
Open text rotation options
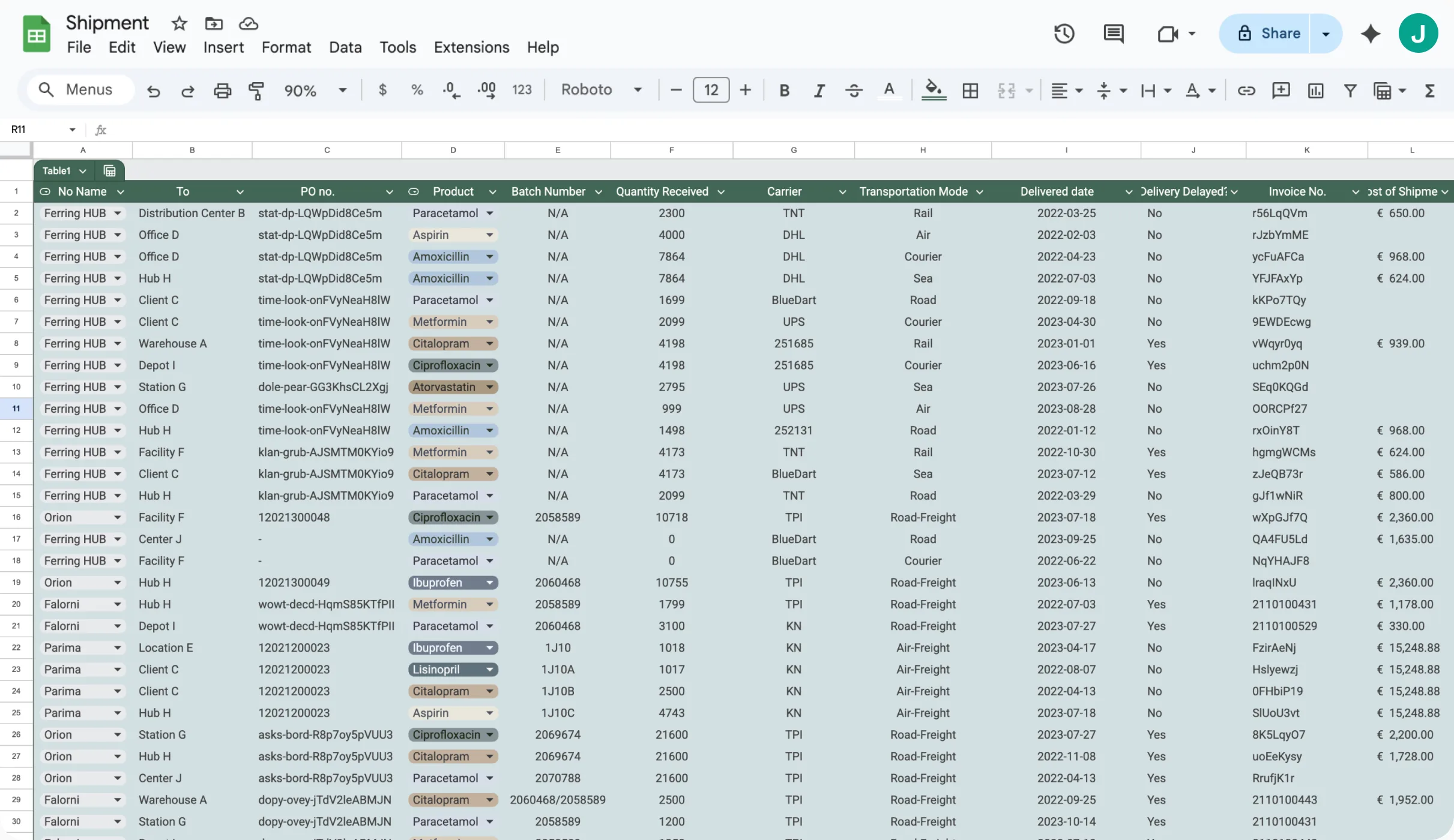[x=1200, y=91]
